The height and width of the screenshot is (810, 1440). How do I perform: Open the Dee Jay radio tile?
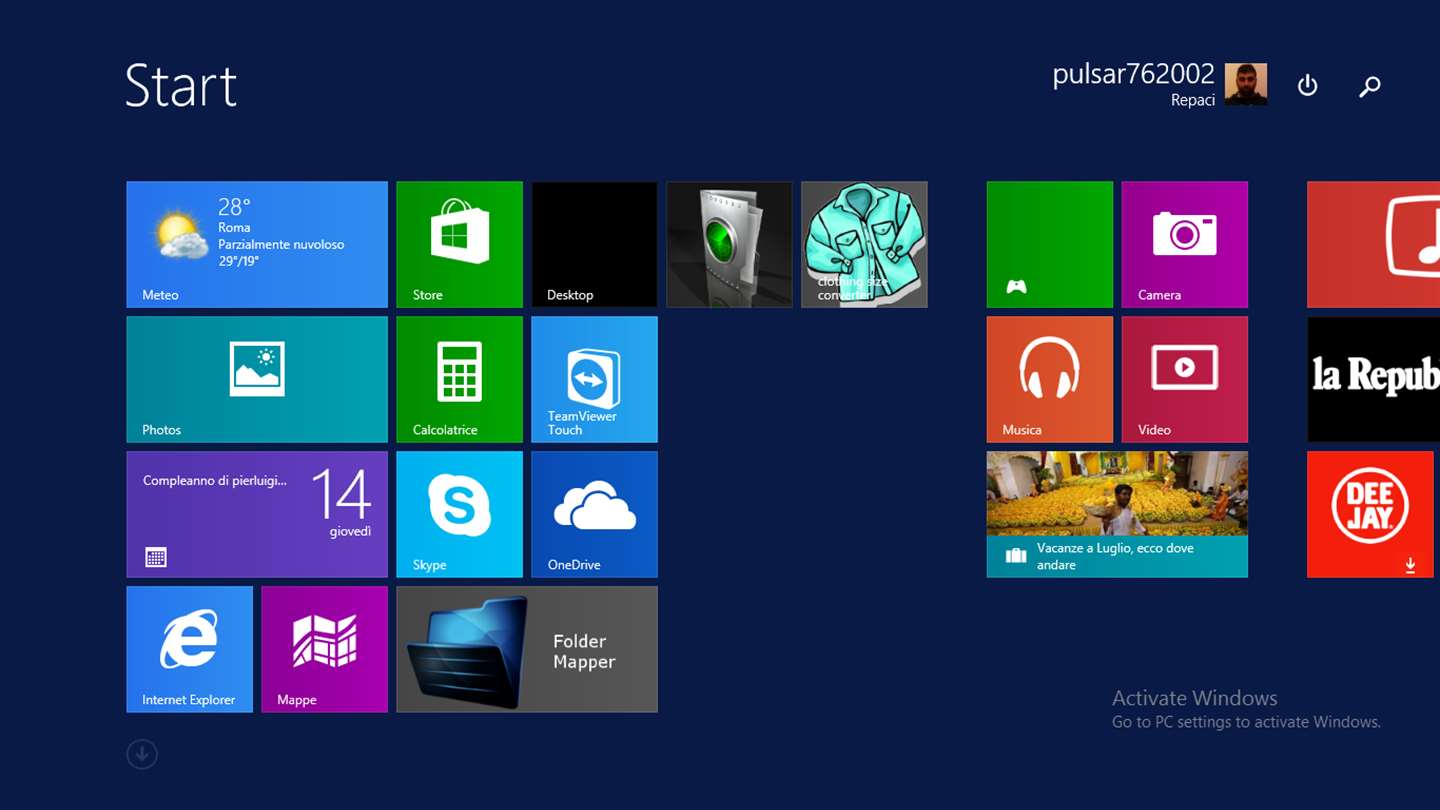1370,514
